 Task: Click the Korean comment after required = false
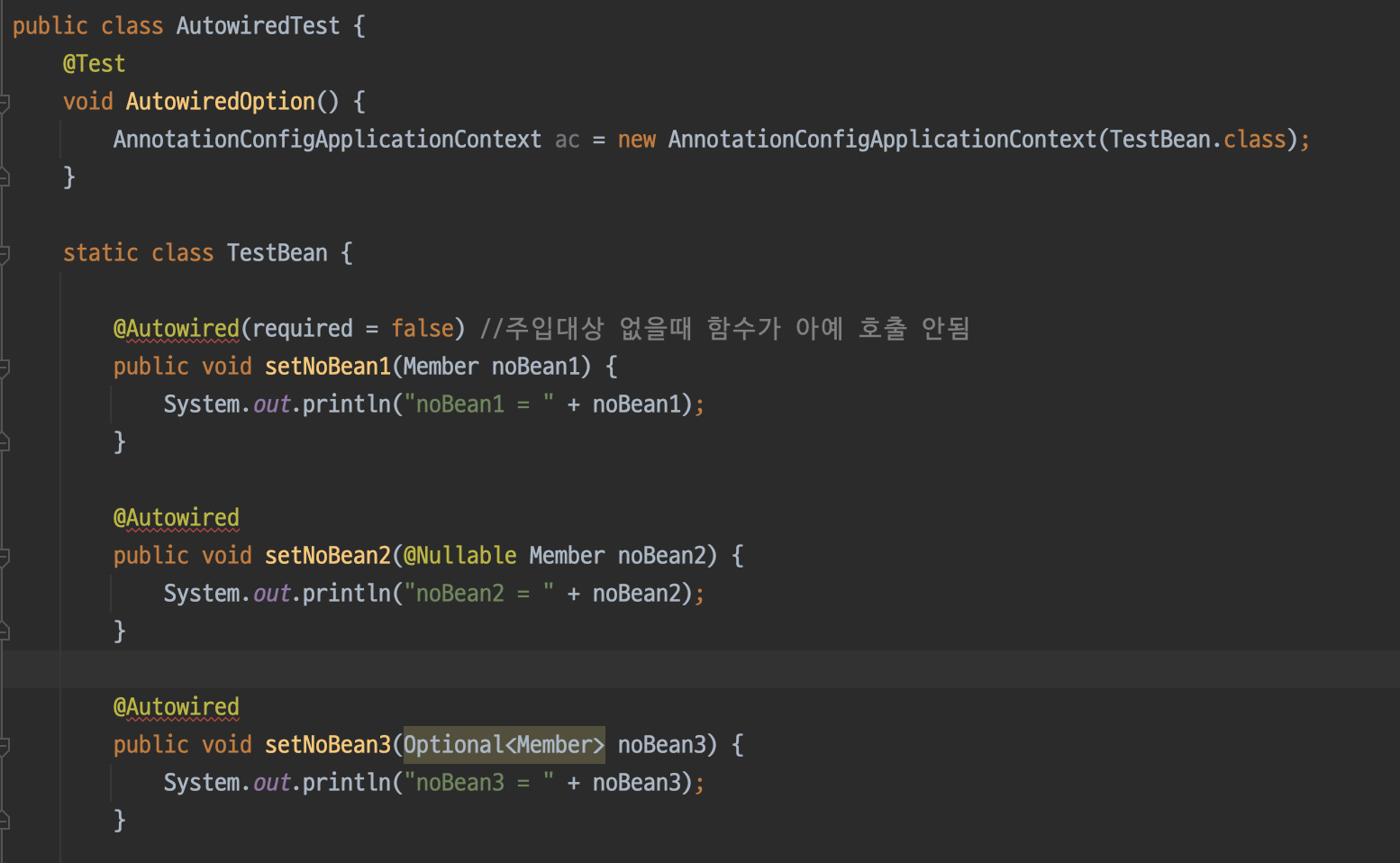pos(724,328)
